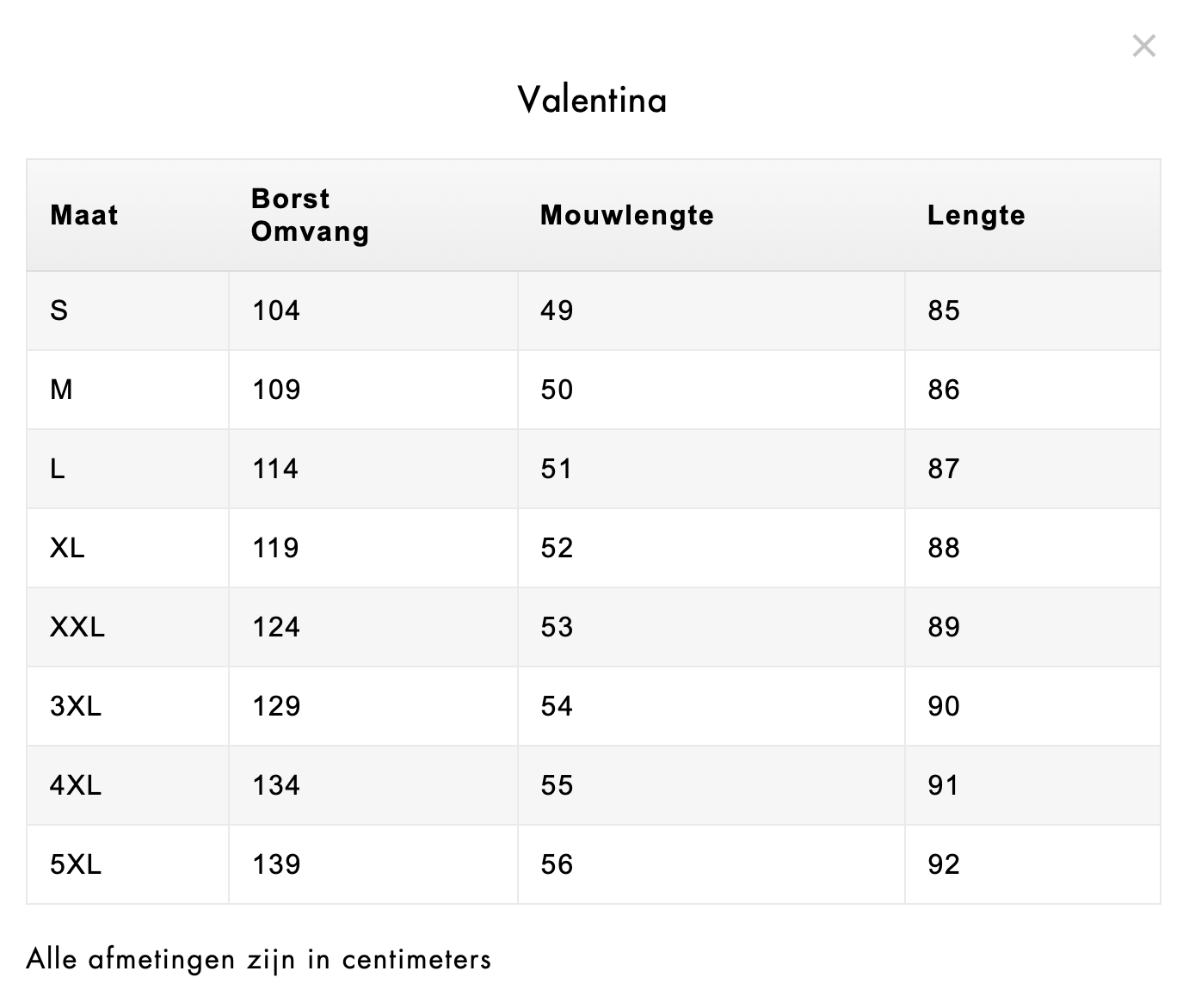This screenshot has height=1008, width=1189.
Task: Click sleeve length value 50 for M
Action: (557, 390)
